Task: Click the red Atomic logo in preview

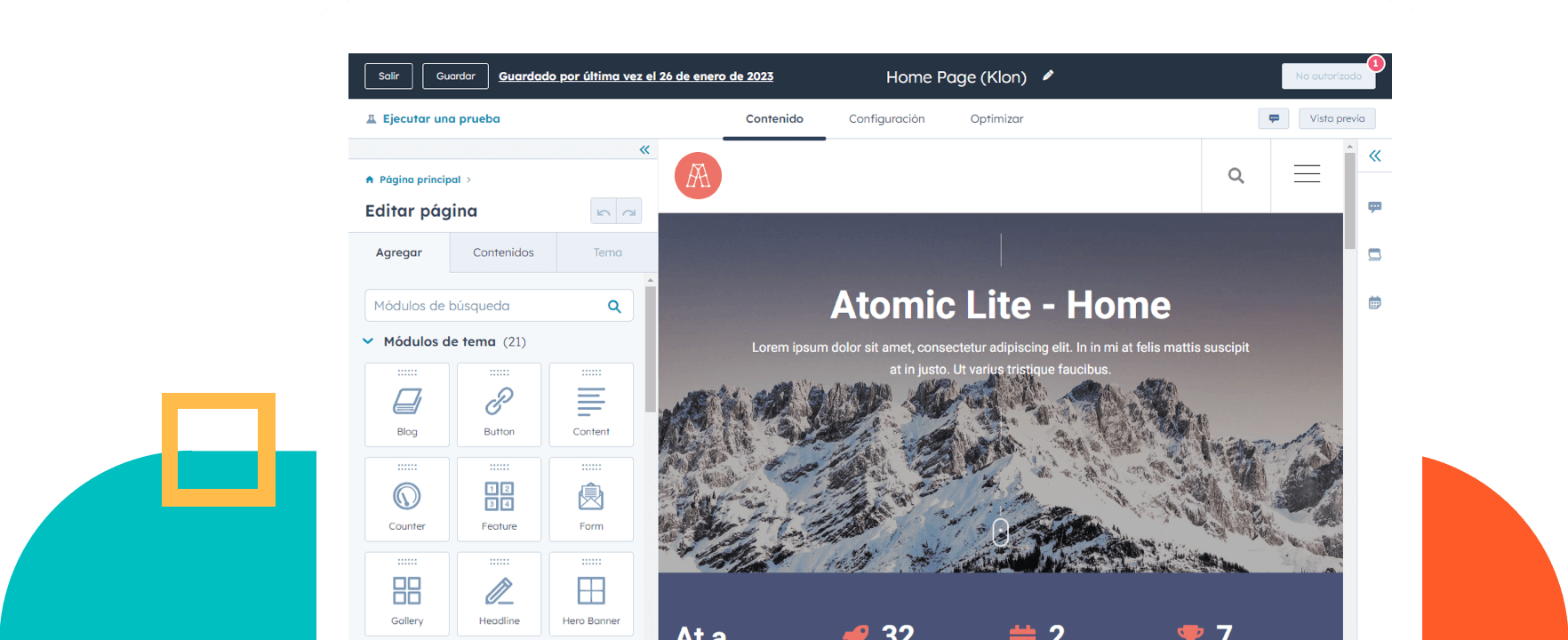Action: [698, 175]
